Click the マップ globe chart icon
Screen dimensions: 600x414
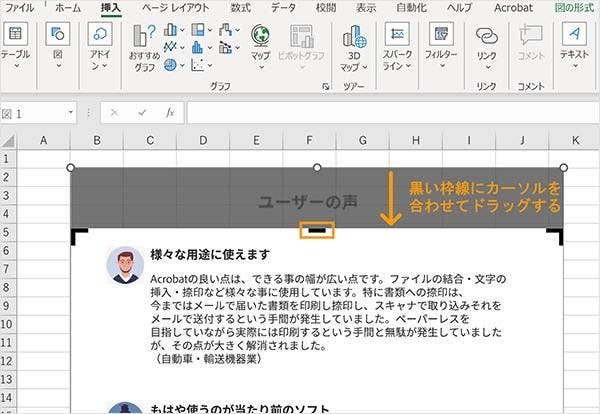261,35
